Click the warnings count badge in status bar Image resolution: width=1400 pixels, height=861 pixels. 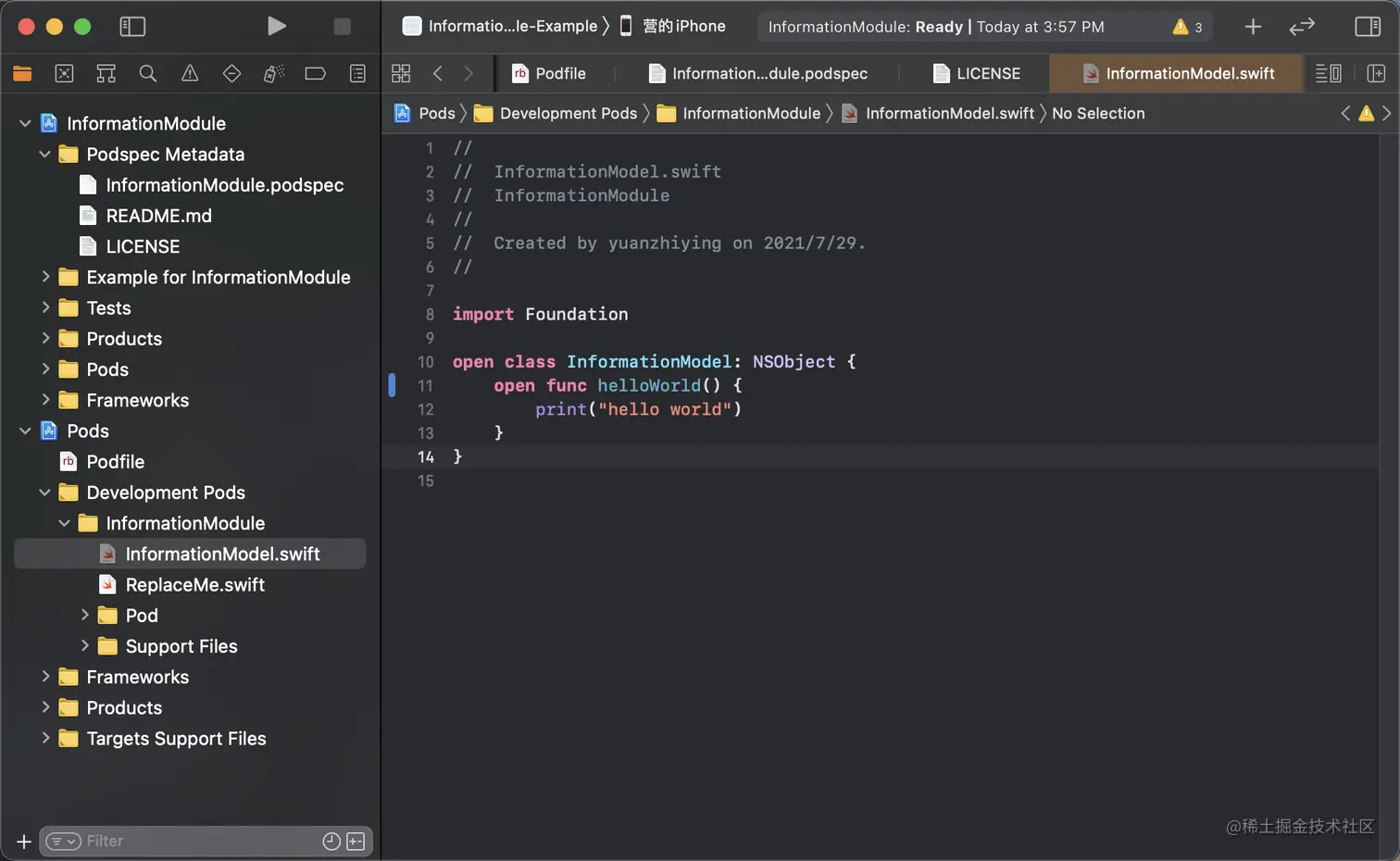[1187, 27]
